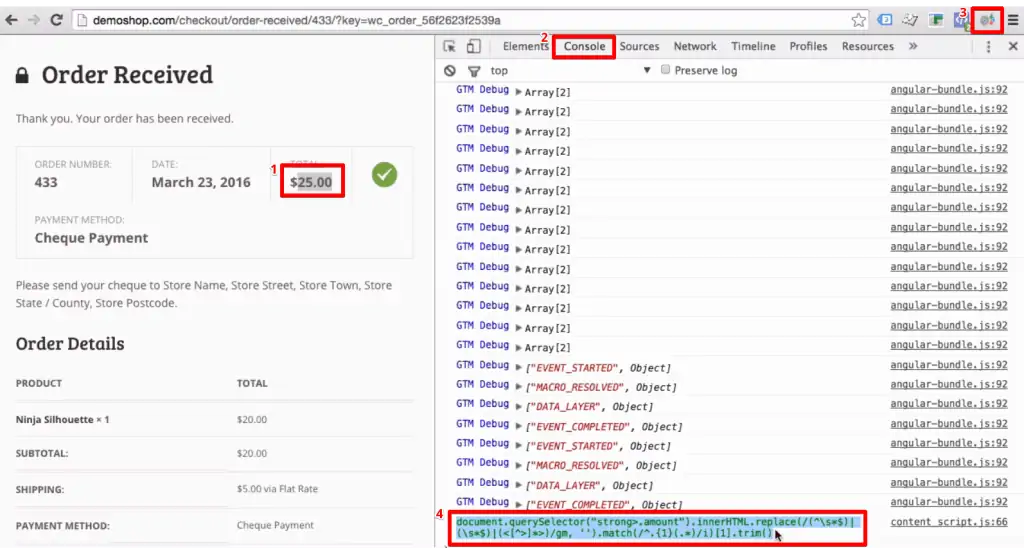The image size is (1024, 549).
Task: Click the green checkmark order icon
Action: [384, 174]
